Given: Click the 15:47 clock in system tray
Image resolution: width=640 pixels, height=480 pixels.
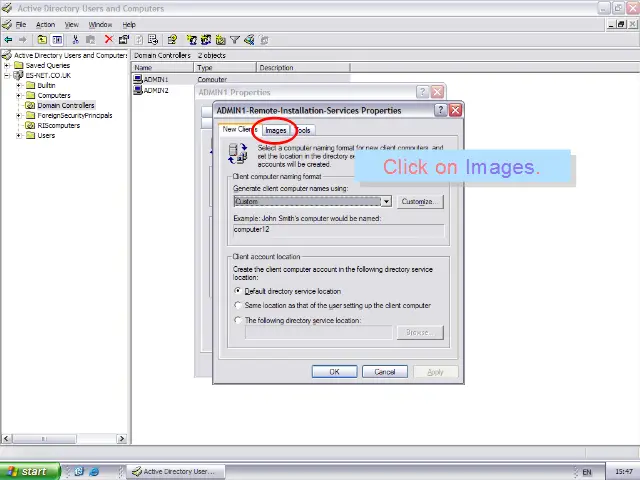Looking at the screenshot, I should click(x=624, y=472).
